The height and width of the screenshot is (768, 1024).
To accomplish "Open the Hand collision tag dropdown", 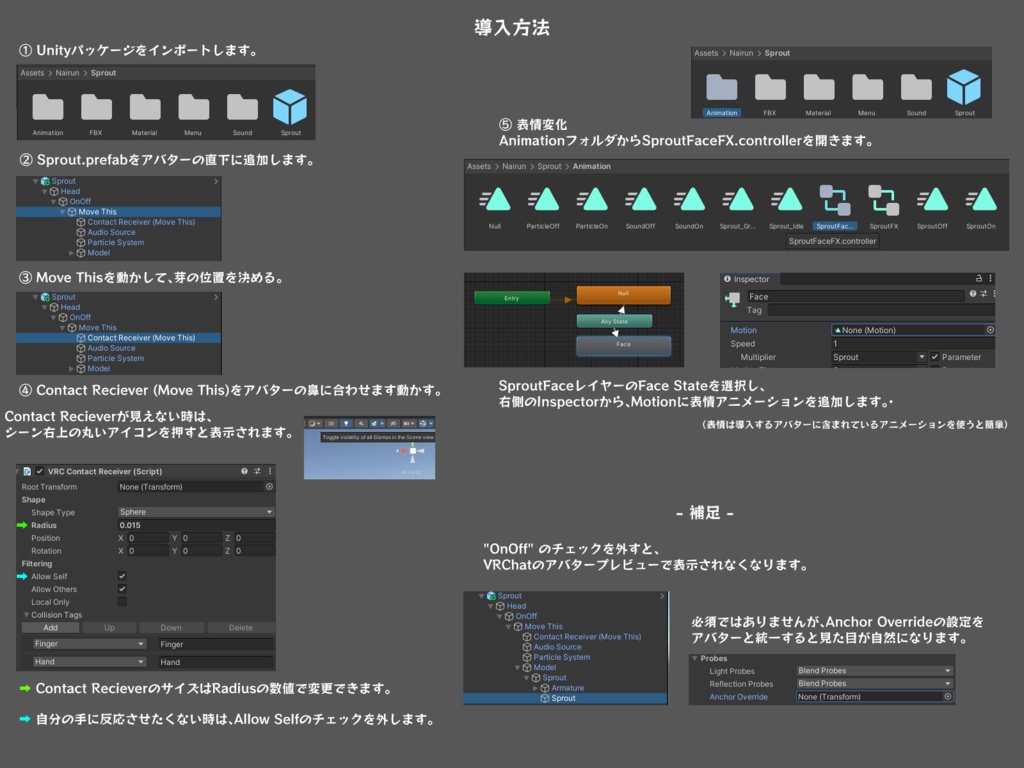I will click(89, 662).
